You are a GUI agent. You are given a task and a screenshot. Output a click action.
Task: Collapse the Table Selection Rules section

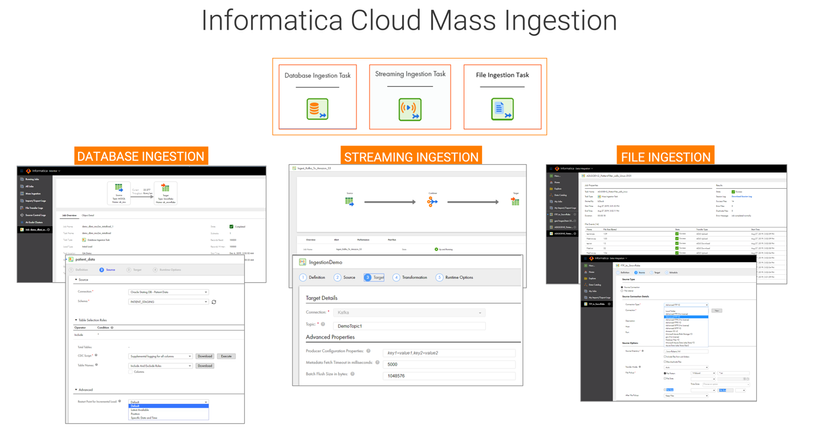(75, 320)
